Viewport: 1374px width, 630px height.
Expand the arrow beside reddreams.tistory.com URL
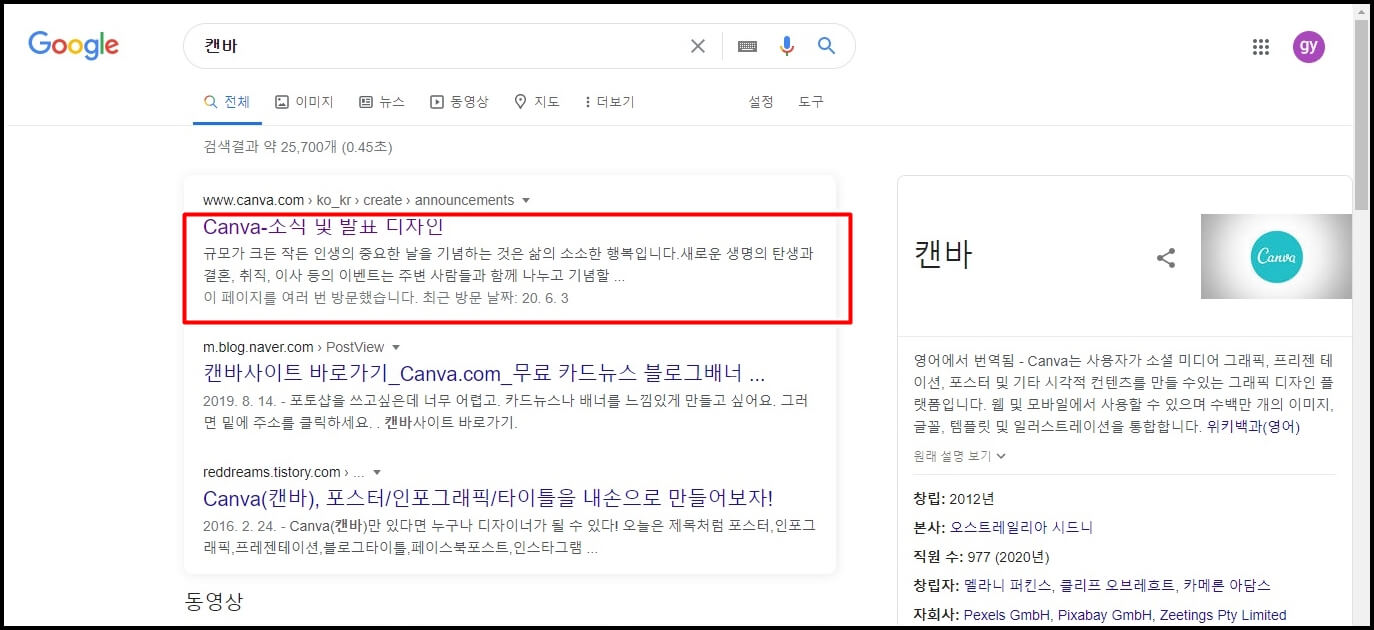click(376, 472)
